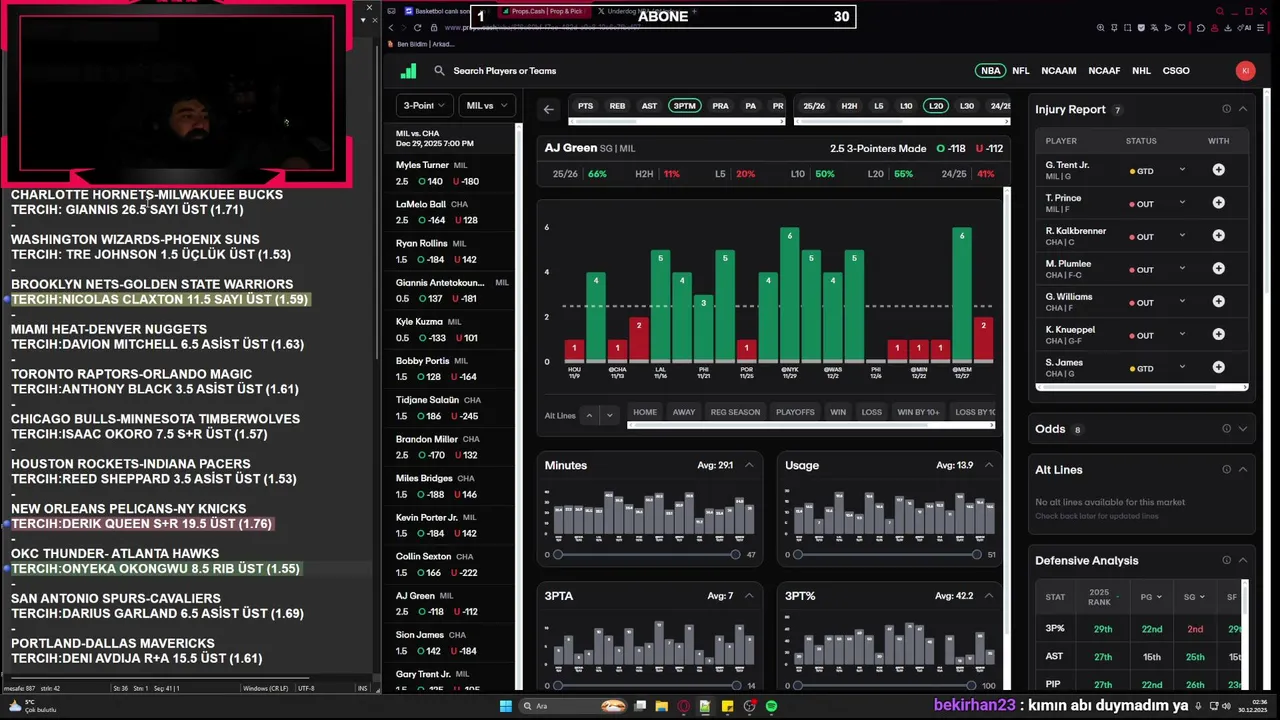The image size is (1280, 720).
Task: Select the PTS stat button
Action: 585,106
